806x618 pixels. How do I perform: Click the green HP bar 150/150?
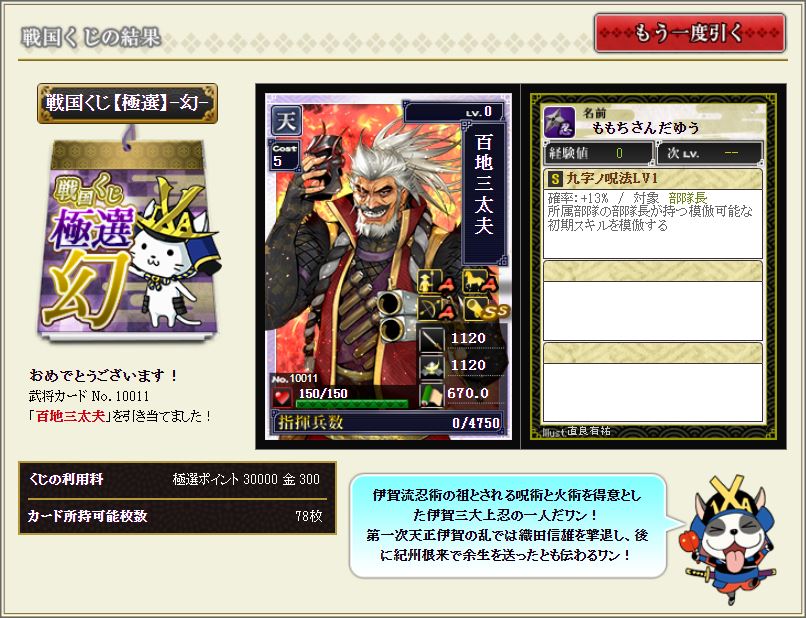[x=352, y=403]
